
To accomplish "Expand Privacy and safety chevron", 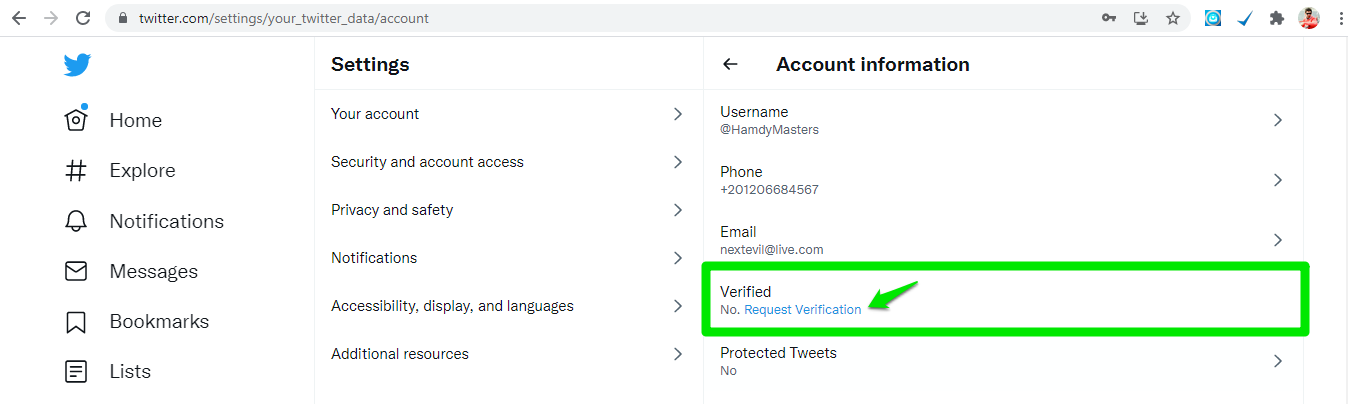I will click(678, 210).
